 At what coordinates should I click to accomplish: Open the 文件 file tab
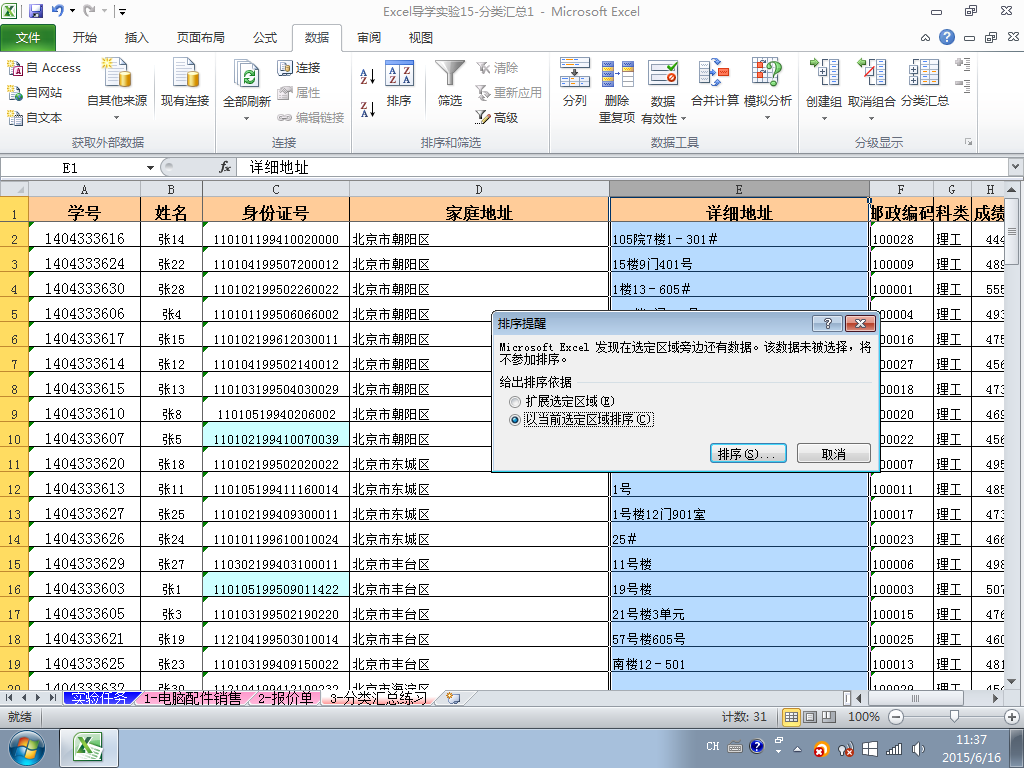[x=28, y=37]
